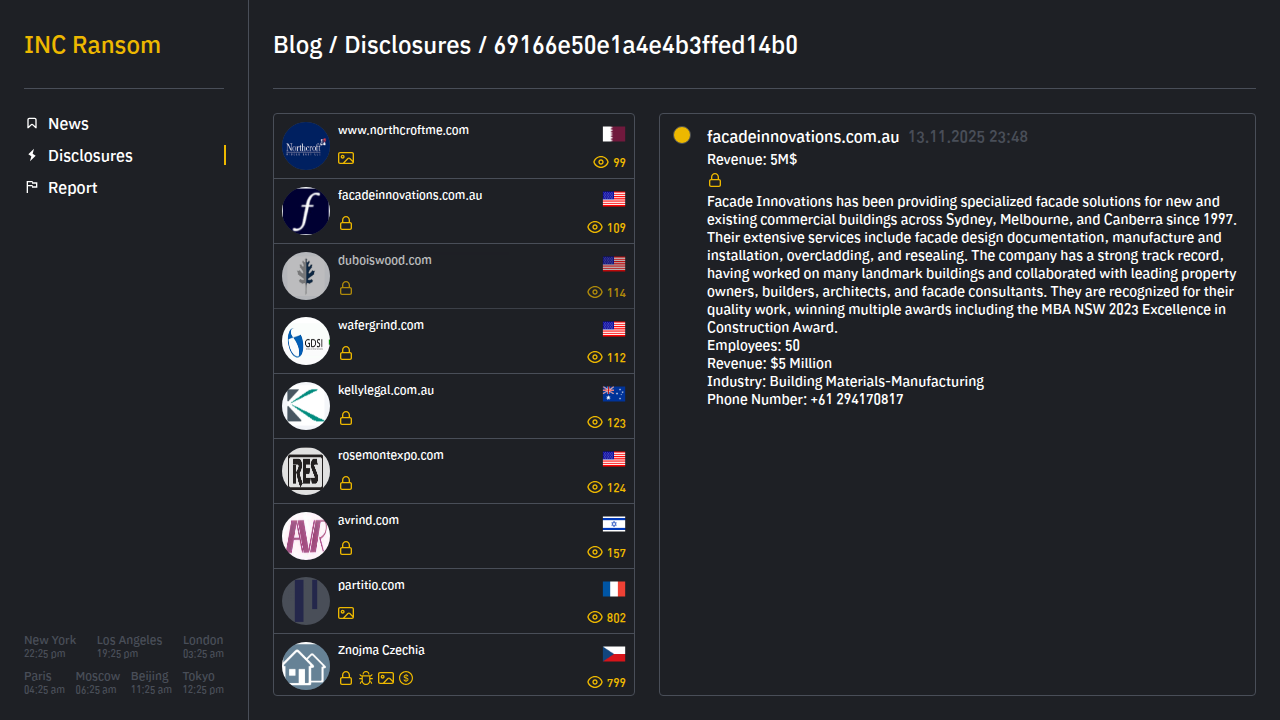Click the eye views icon showing 802
Image resolution: width=1280 pixels, height=720 pixels.
click(596, 618)
